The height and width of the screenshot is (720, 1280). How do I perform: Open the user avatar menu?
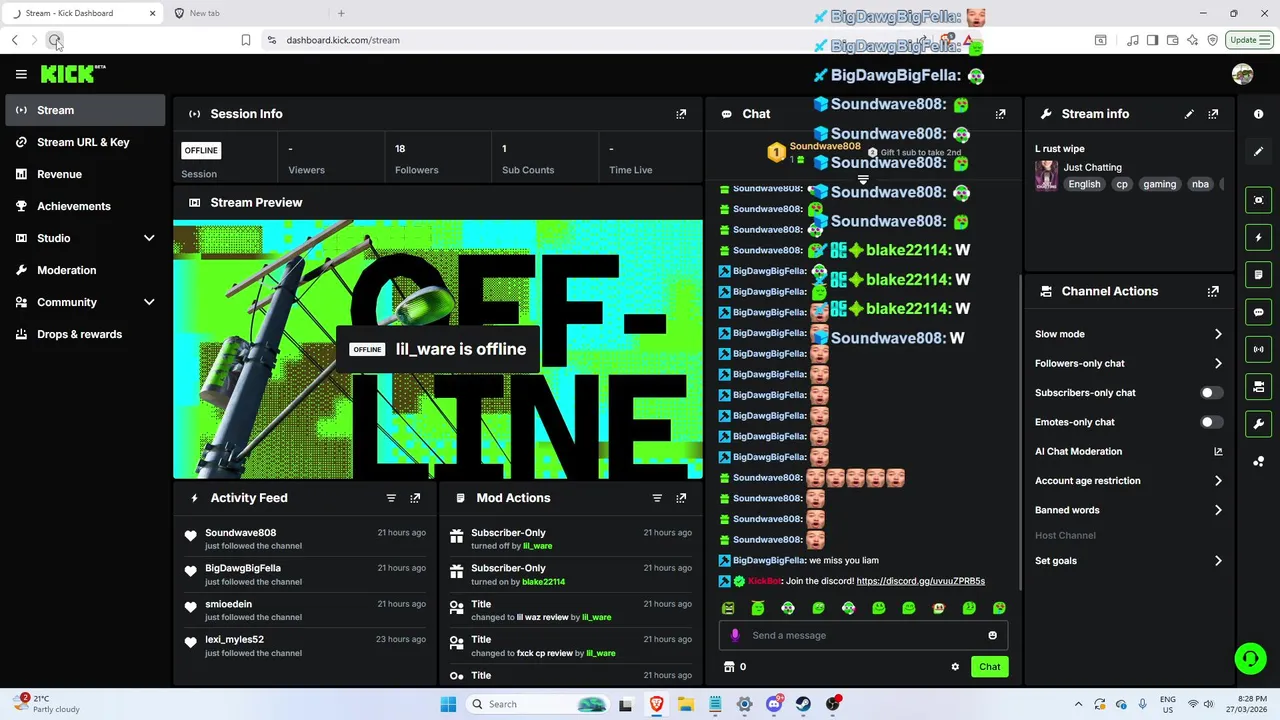pyautogui.click(x=1243, y=74)
